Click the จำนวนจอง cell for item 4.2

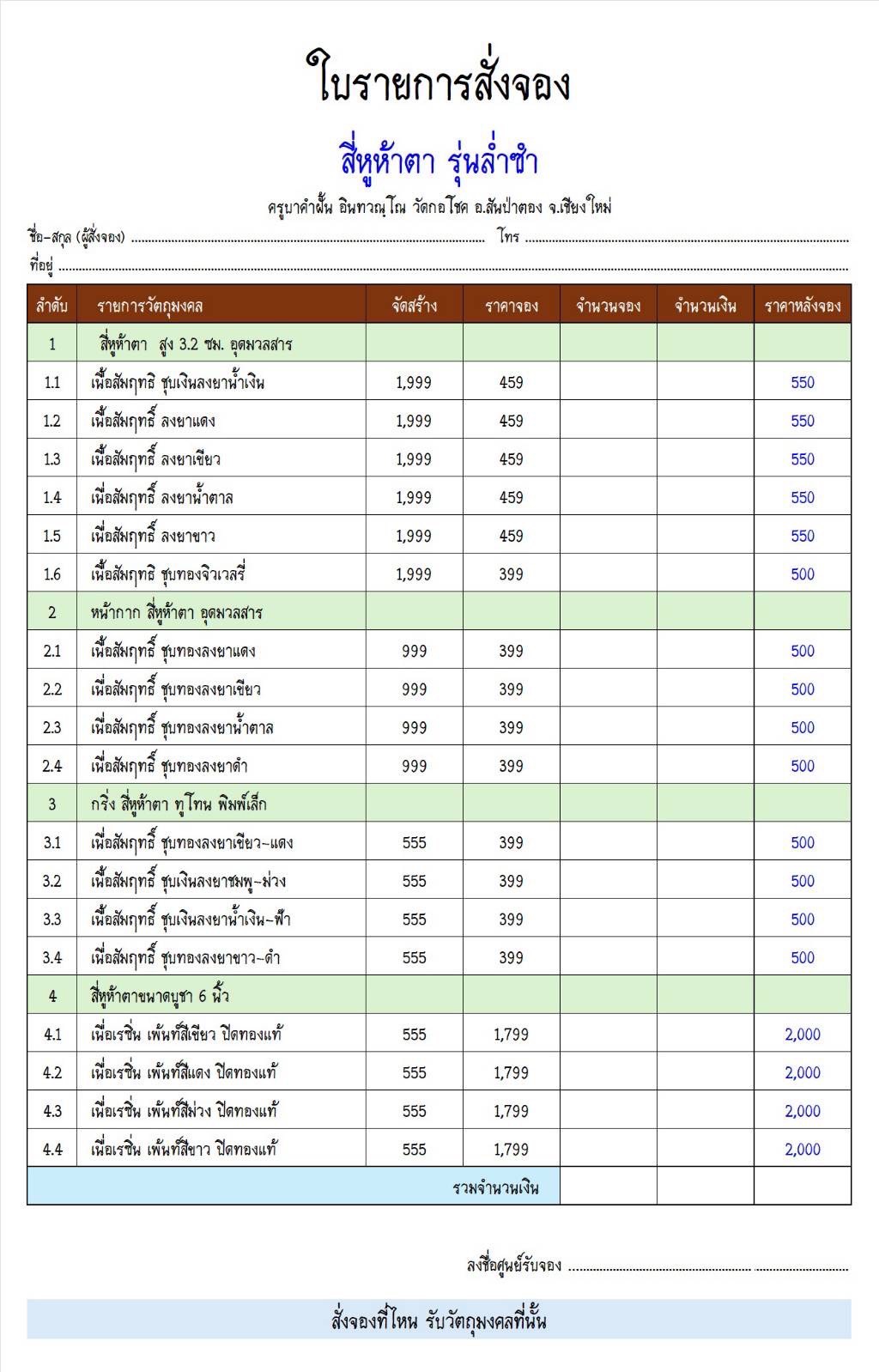pos(608,1073)
